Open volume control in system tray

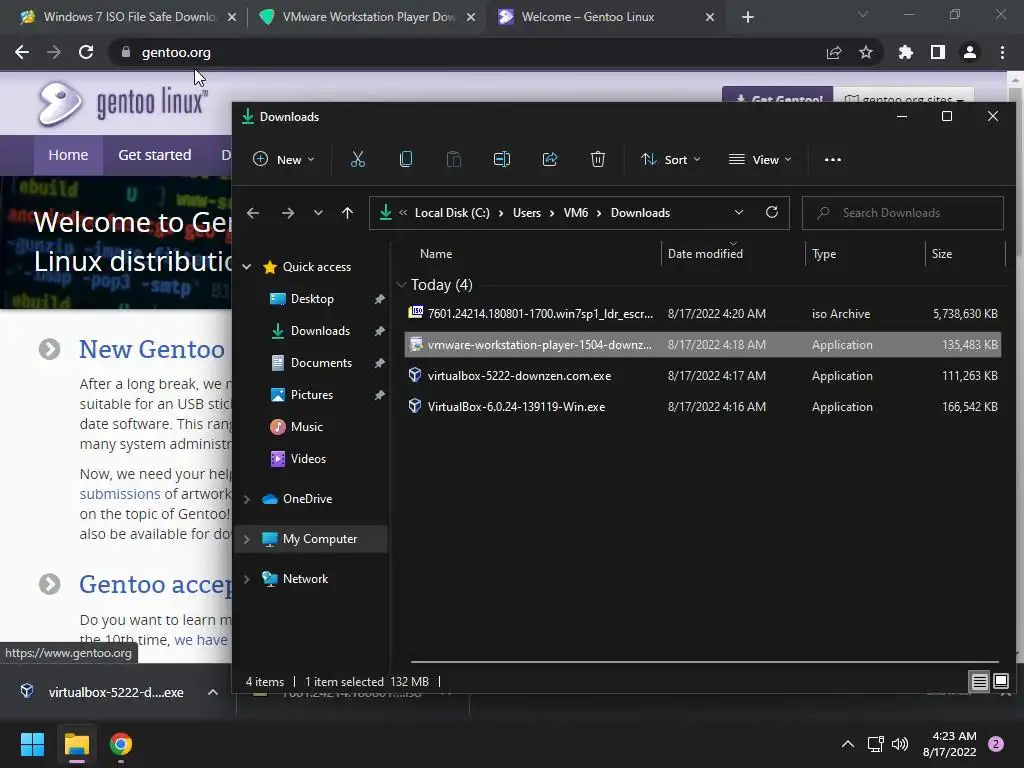click(900, 744)
